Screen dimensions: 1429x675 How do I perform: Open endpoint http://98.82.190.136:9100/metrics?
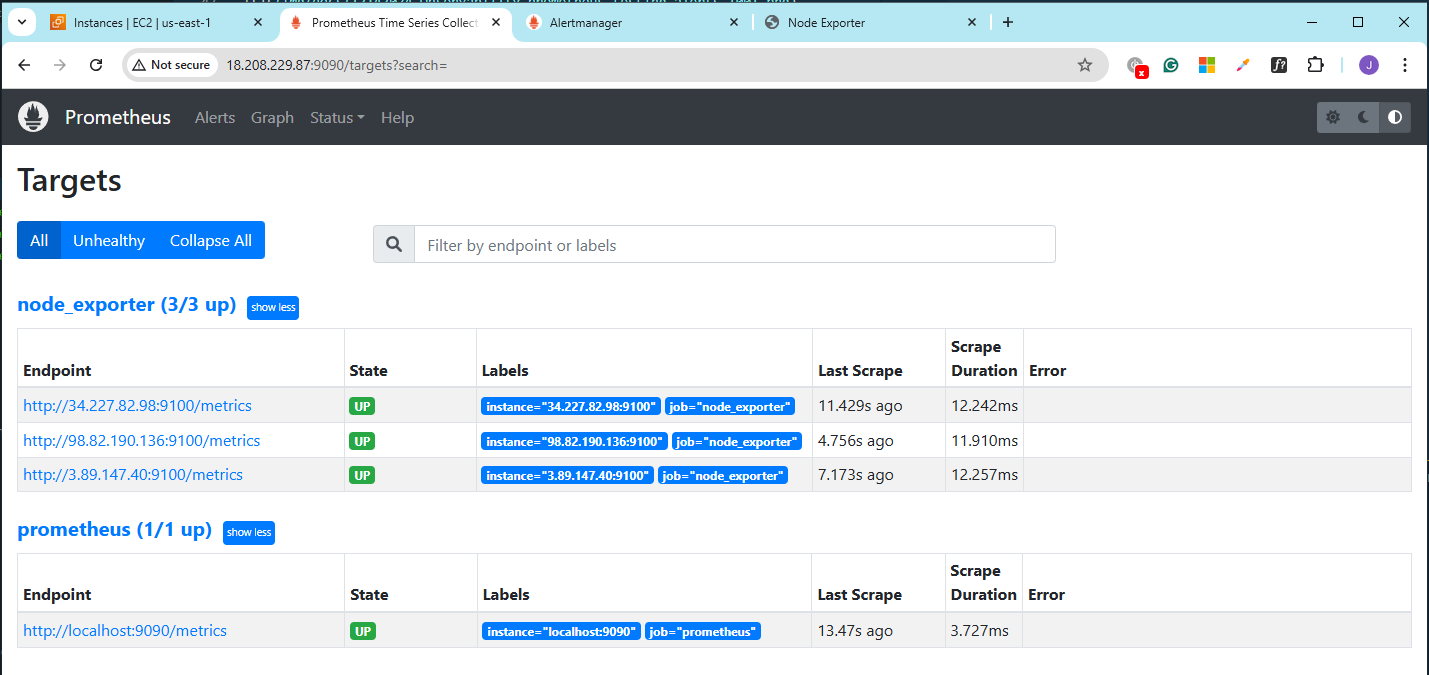tap(142, 440)
